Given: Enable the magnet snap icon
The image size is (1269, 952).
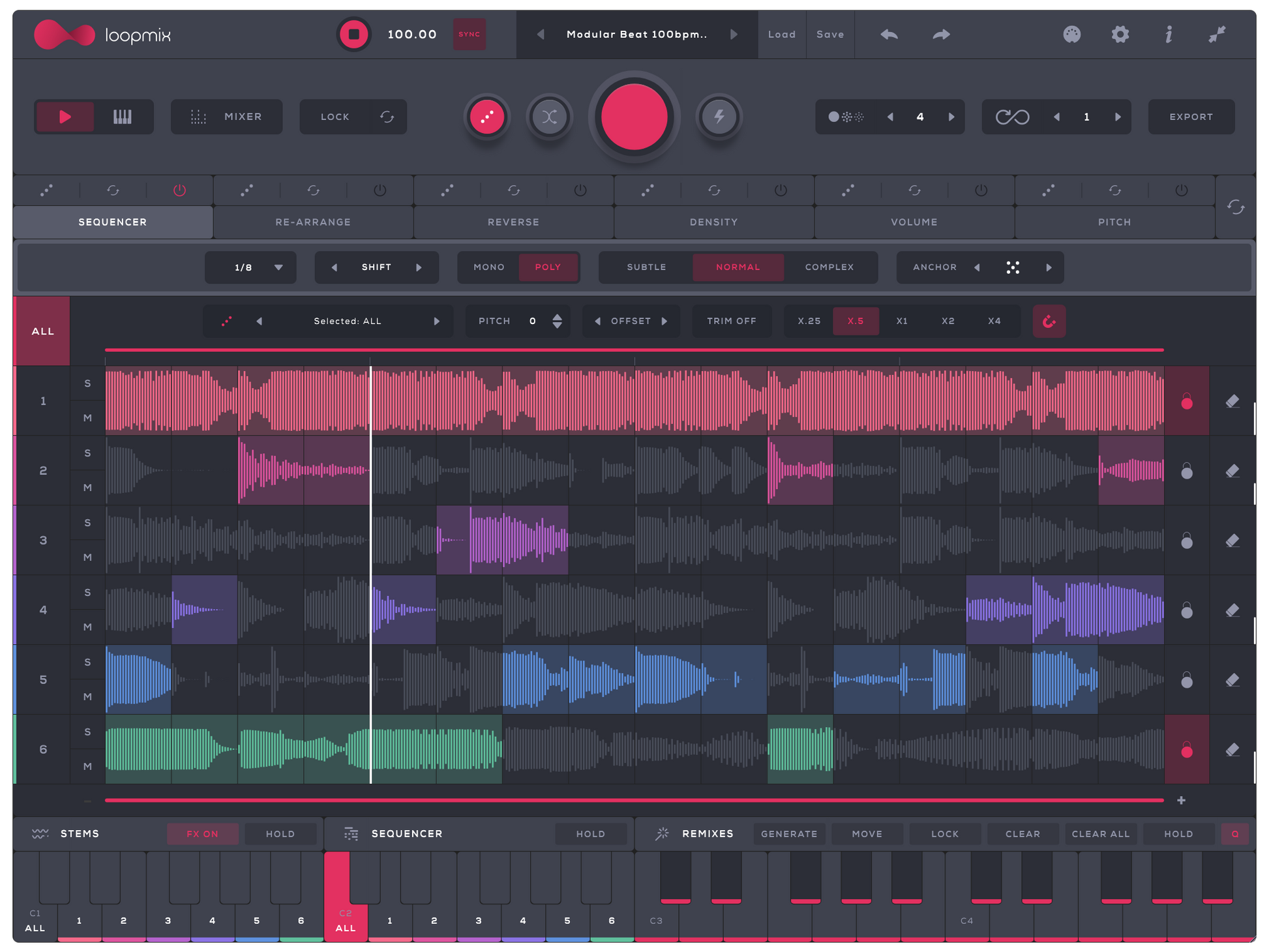Looking at the screenshot, I should click(x=1049, y=321).
